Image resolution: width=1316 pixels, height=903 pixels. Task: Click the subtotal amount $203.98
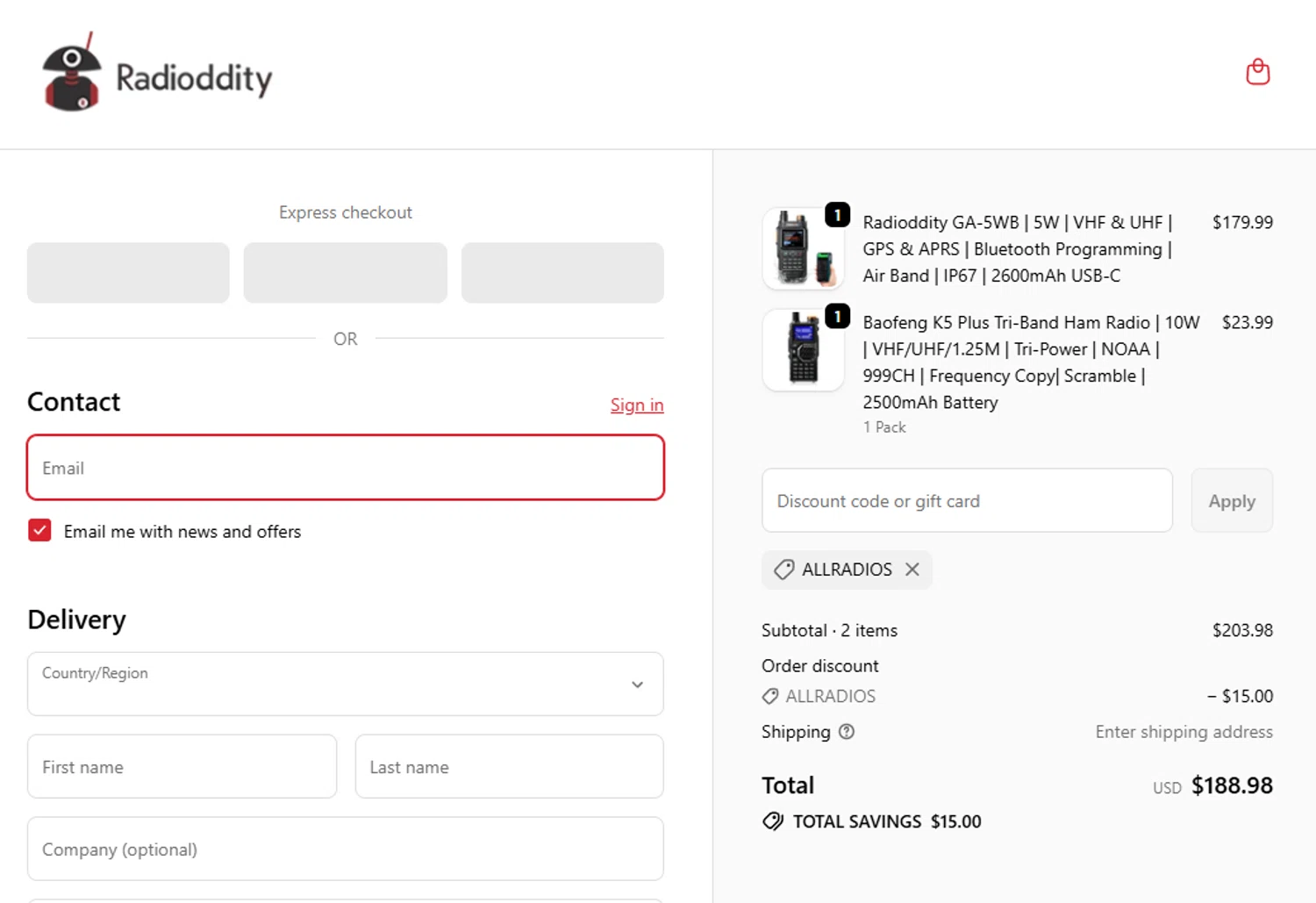1242,630
